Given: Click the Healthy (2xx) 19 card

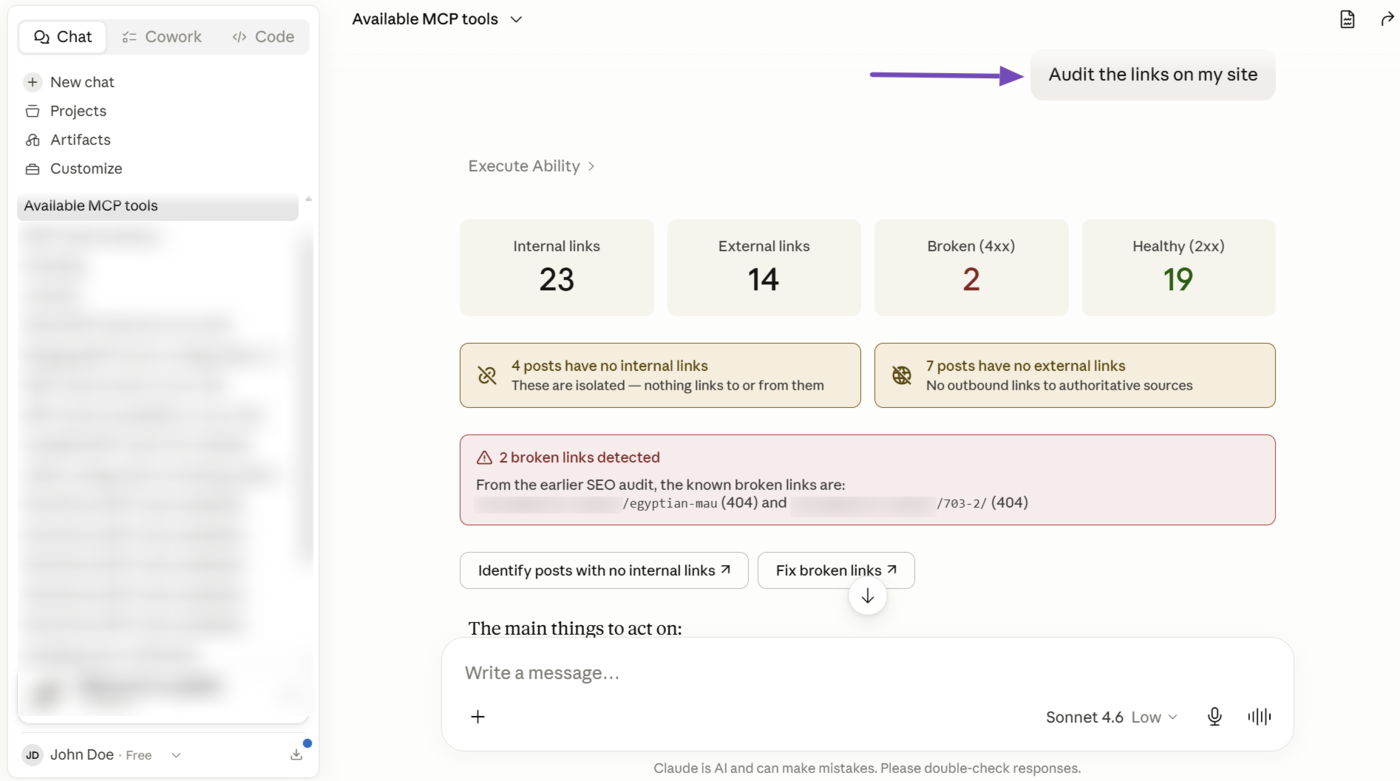Looking at the screenshot, I should (x=1178, y=268).
